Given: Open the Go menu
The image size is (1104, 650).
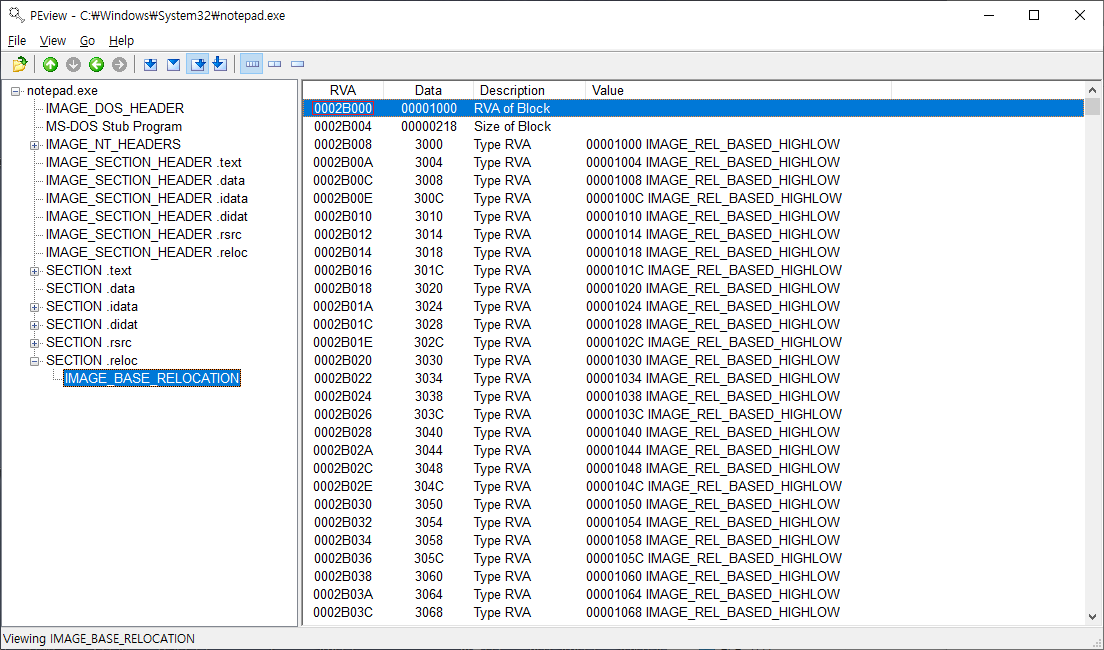Looking at the screenshot, I should click(x=87, y=41).
